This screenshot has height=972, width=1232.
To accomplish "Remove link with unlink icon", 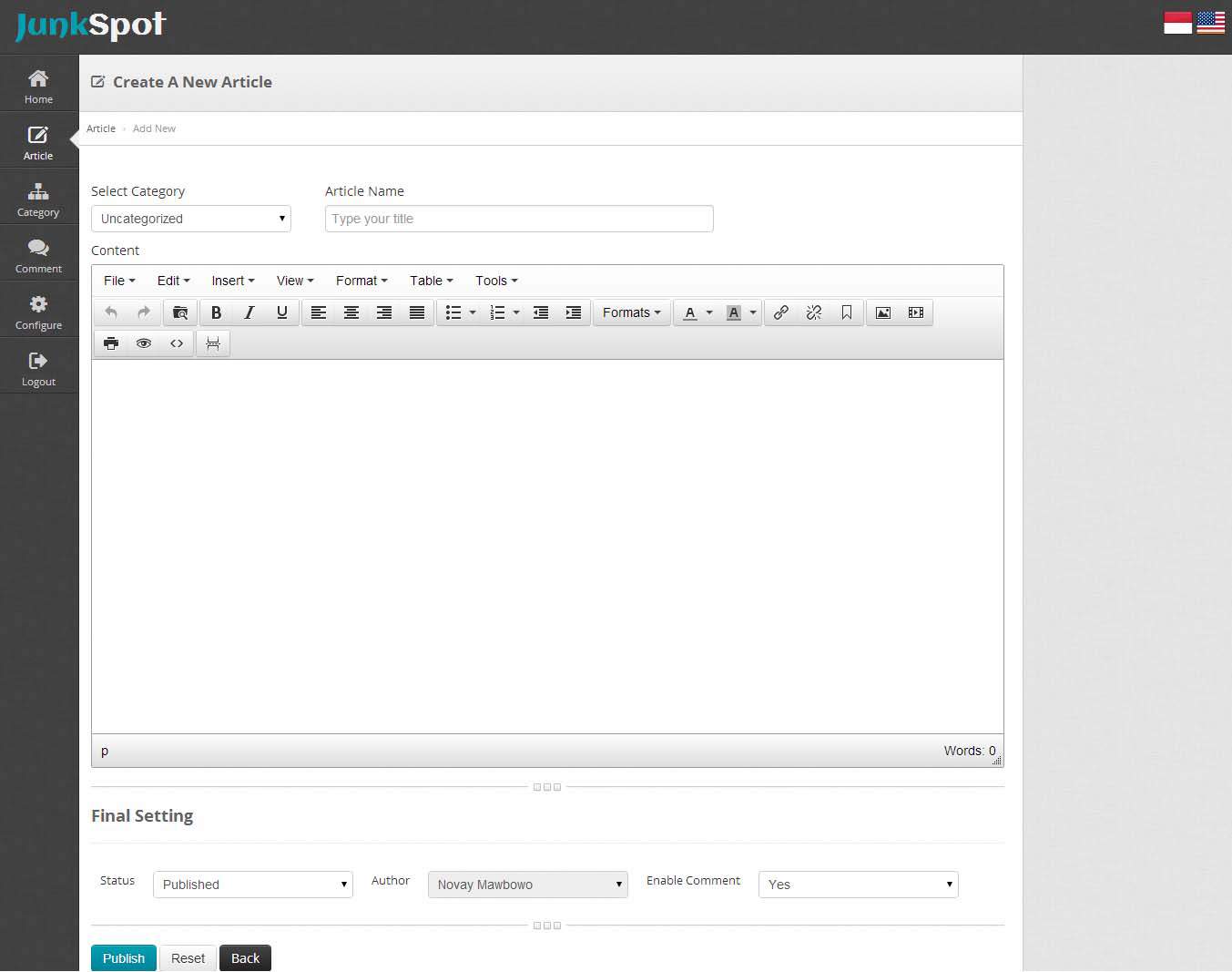I will pos(814,312).
